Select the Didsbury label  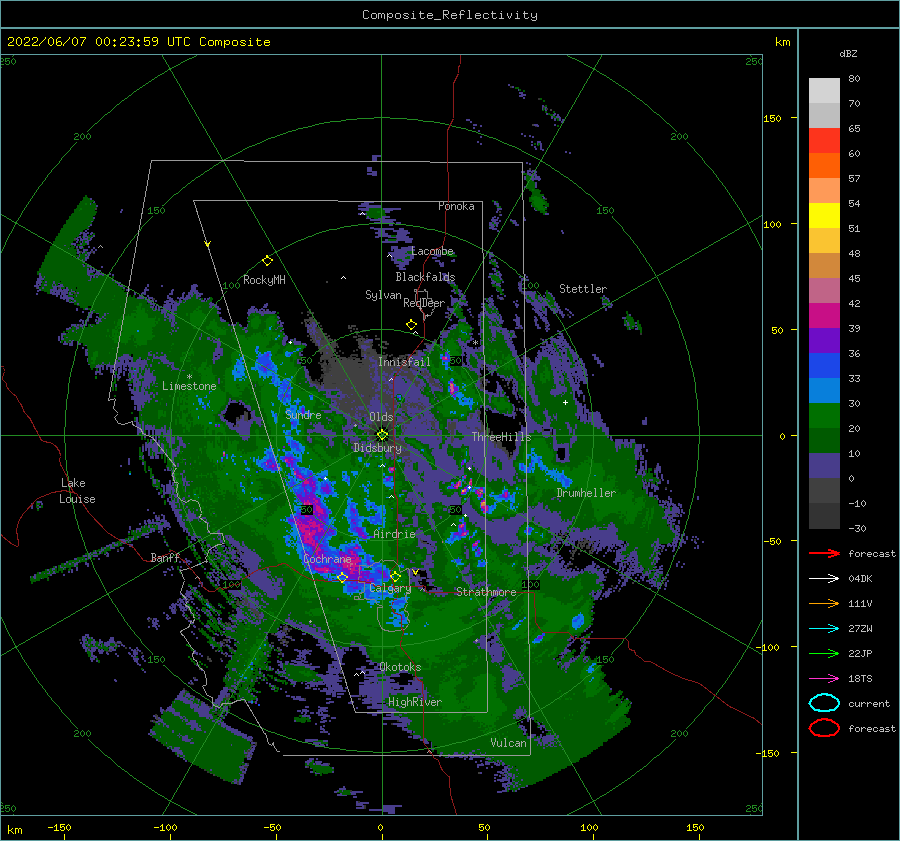click(x=377, y=448)
